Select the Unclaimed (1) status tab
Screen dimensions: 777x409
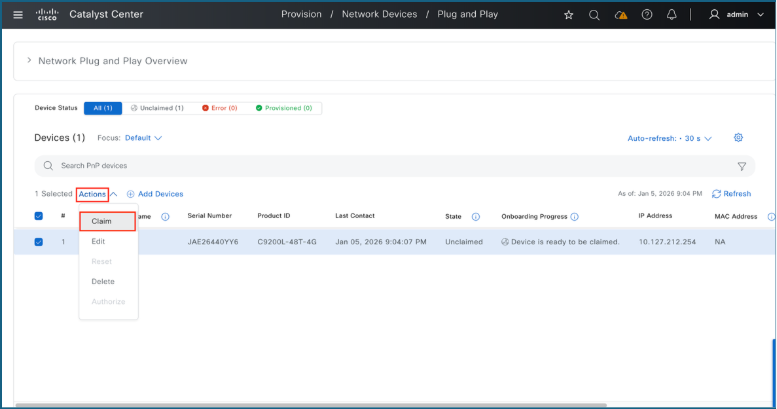coord(157,108)
